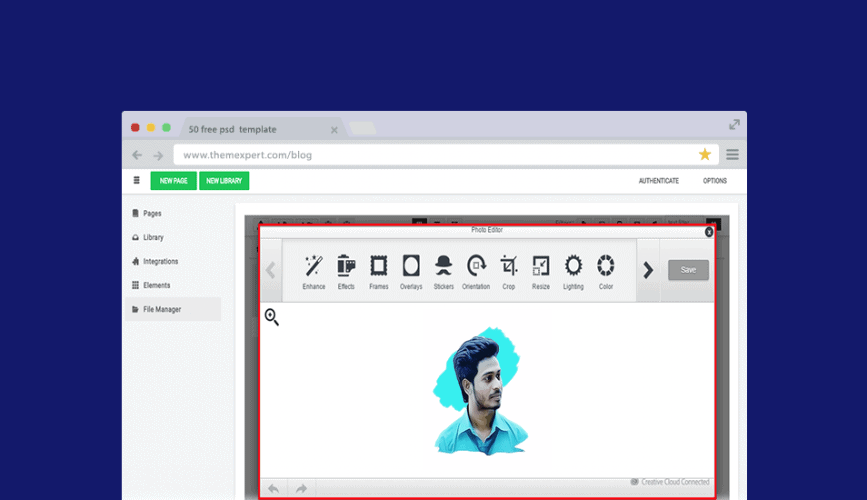Screen dimensions: 867x500
Task: Show previous tools with left chevron
Action: click(270, 270)
